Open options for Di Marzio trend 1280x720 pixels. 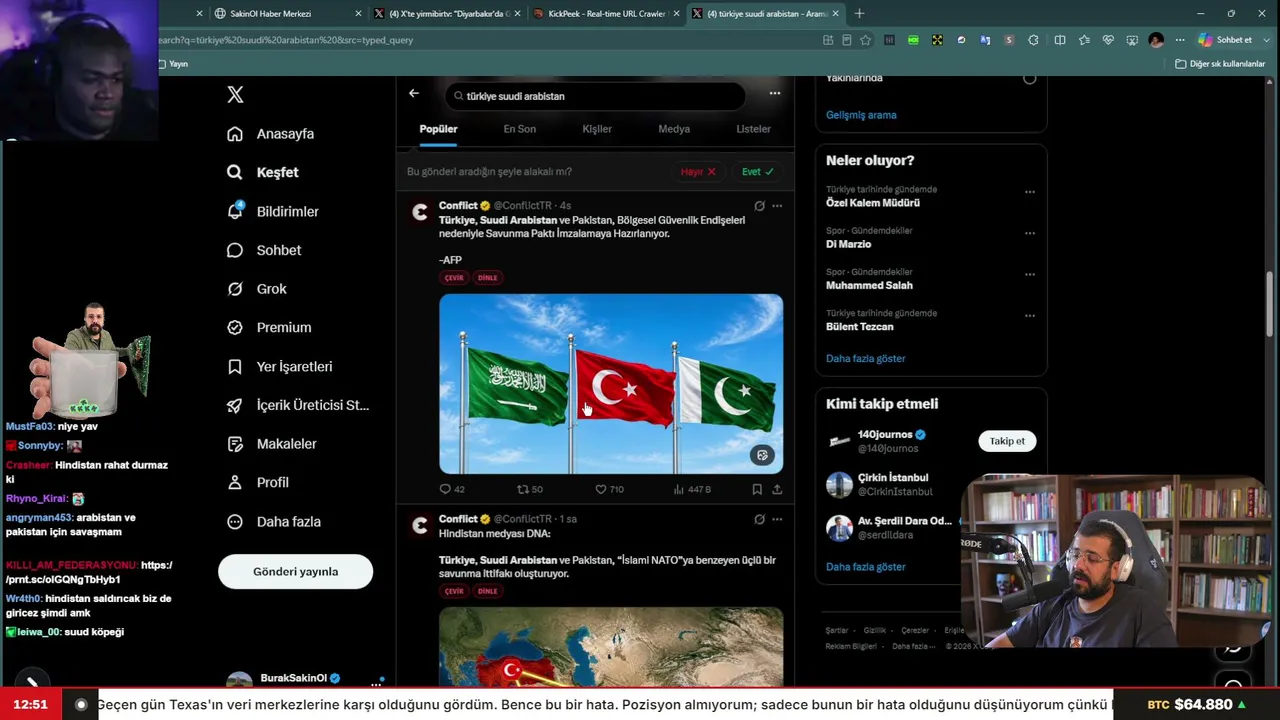coord(1030,234)
